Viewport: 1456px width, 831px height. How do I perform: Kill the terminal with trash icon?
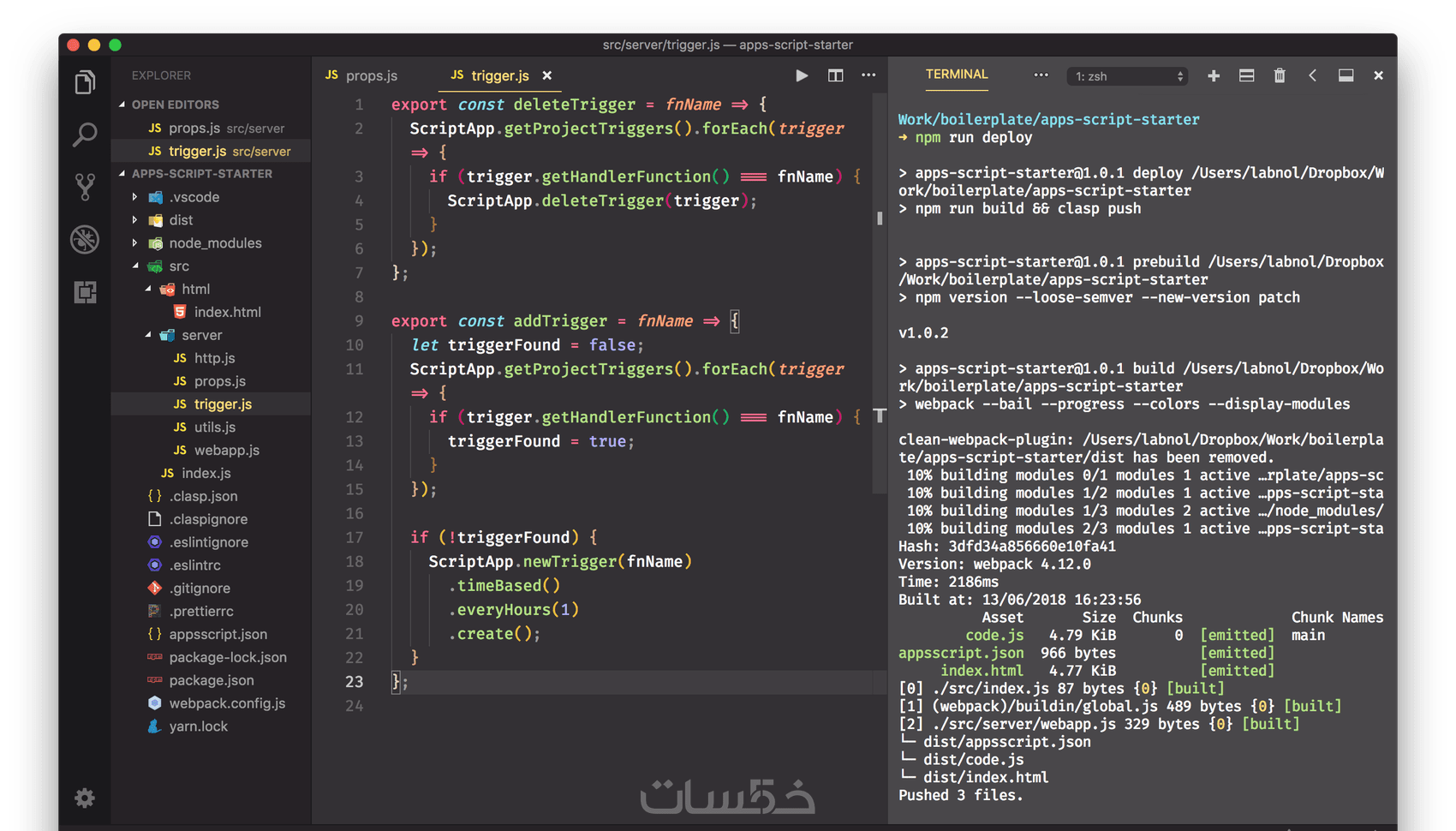pos(1280,75)
